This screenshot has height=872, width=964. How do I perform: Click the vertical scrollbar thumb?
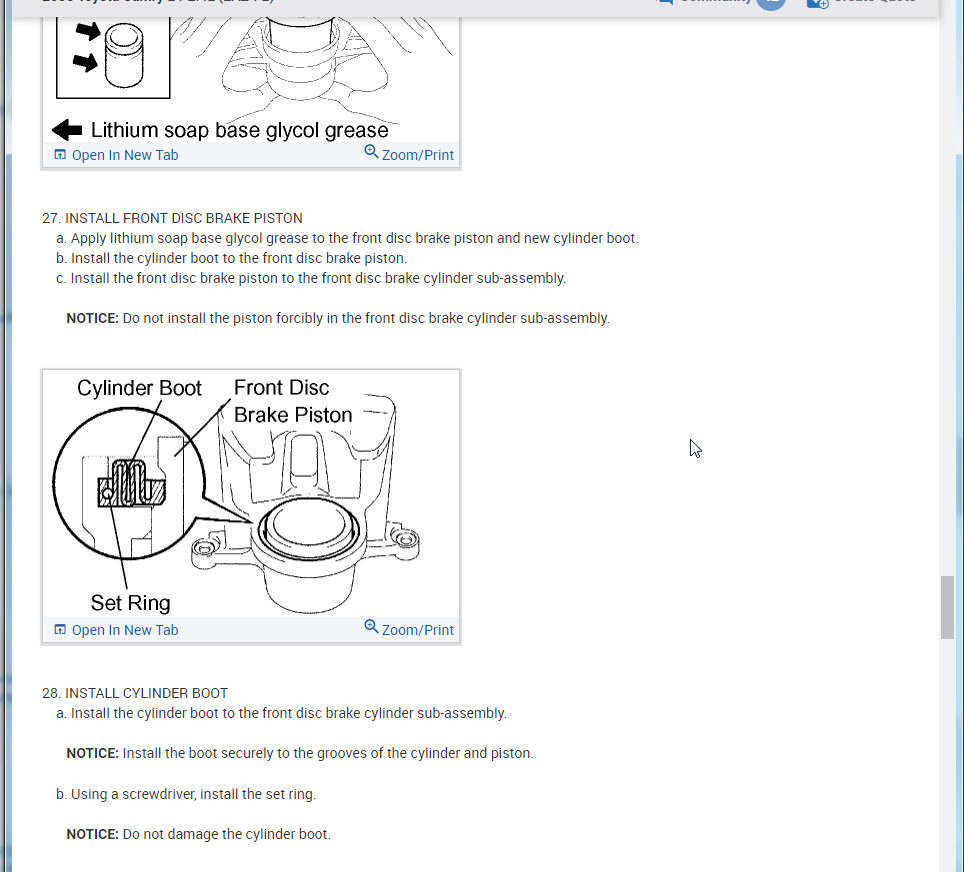coord(947,608)
